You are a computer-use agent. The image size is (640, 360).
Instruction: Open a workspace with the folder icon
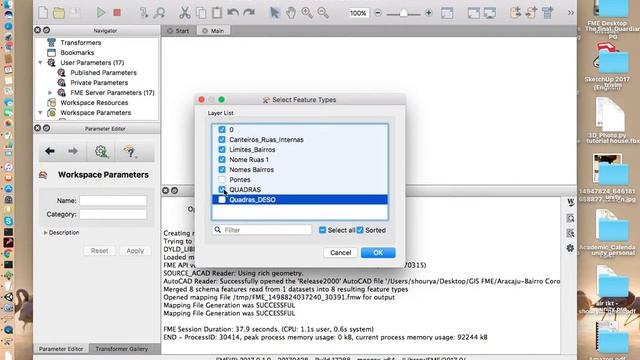point(59,13)
